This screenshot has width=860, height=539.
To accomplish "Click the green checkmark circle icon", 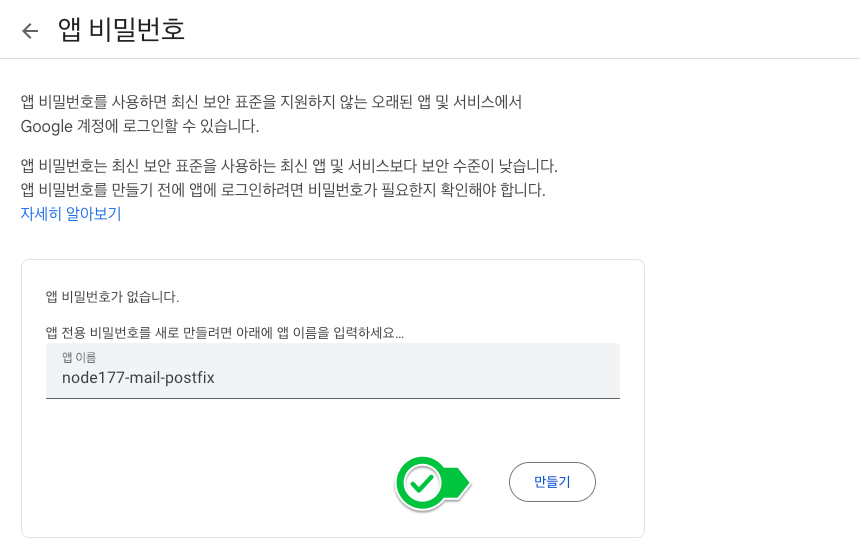I will tap(421, 483).
